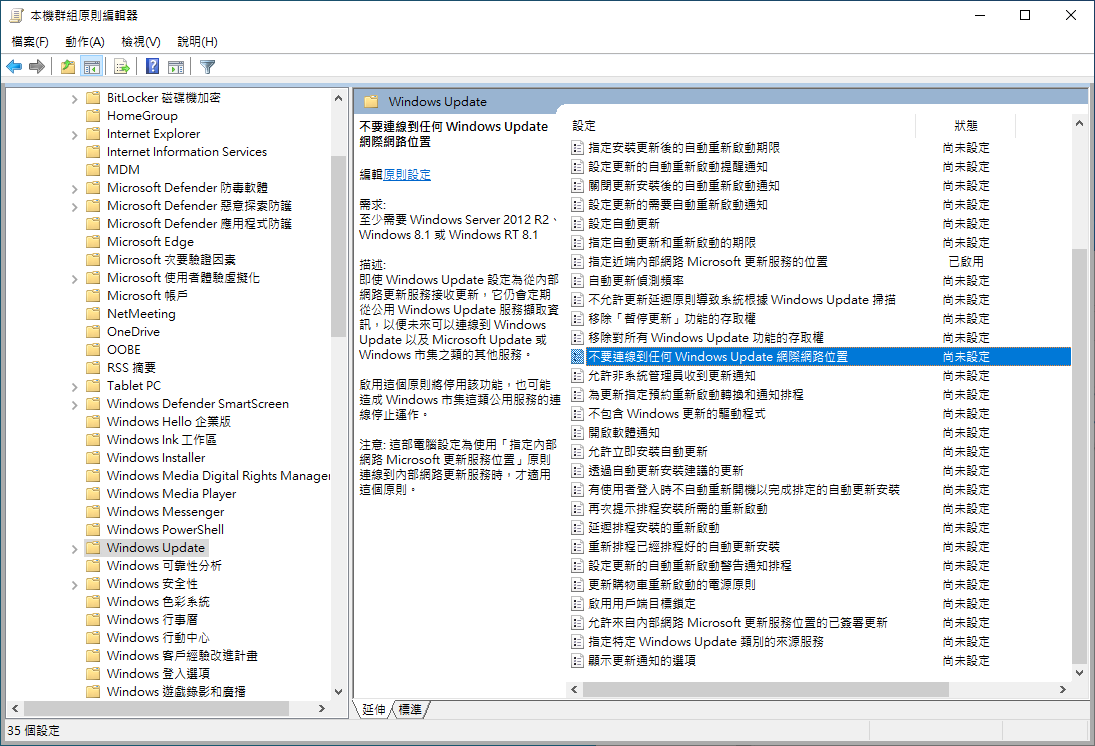Click the folder icon for Windows PowerShell
The width and height of the screenshot is (1095, 746).
pyautogui.click(x=93, y=529)
